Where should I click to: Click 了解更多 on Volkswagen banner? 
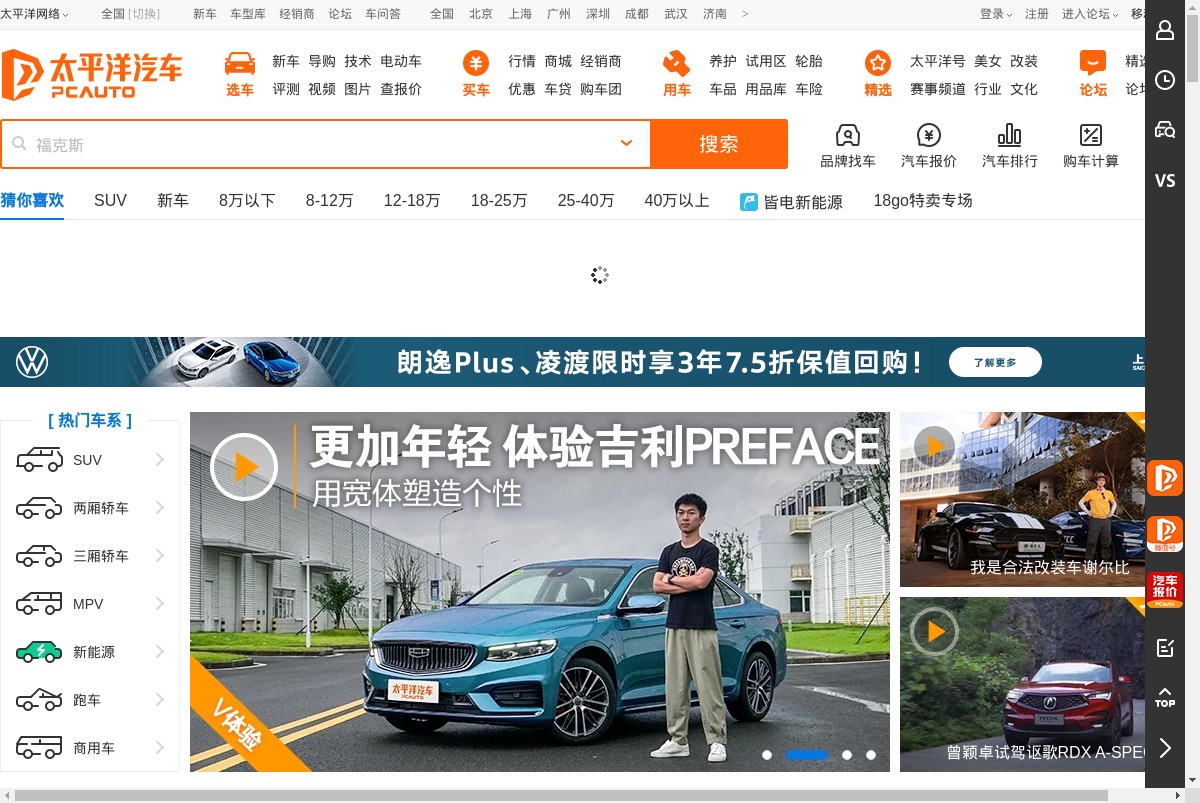(x=995, y=362)
